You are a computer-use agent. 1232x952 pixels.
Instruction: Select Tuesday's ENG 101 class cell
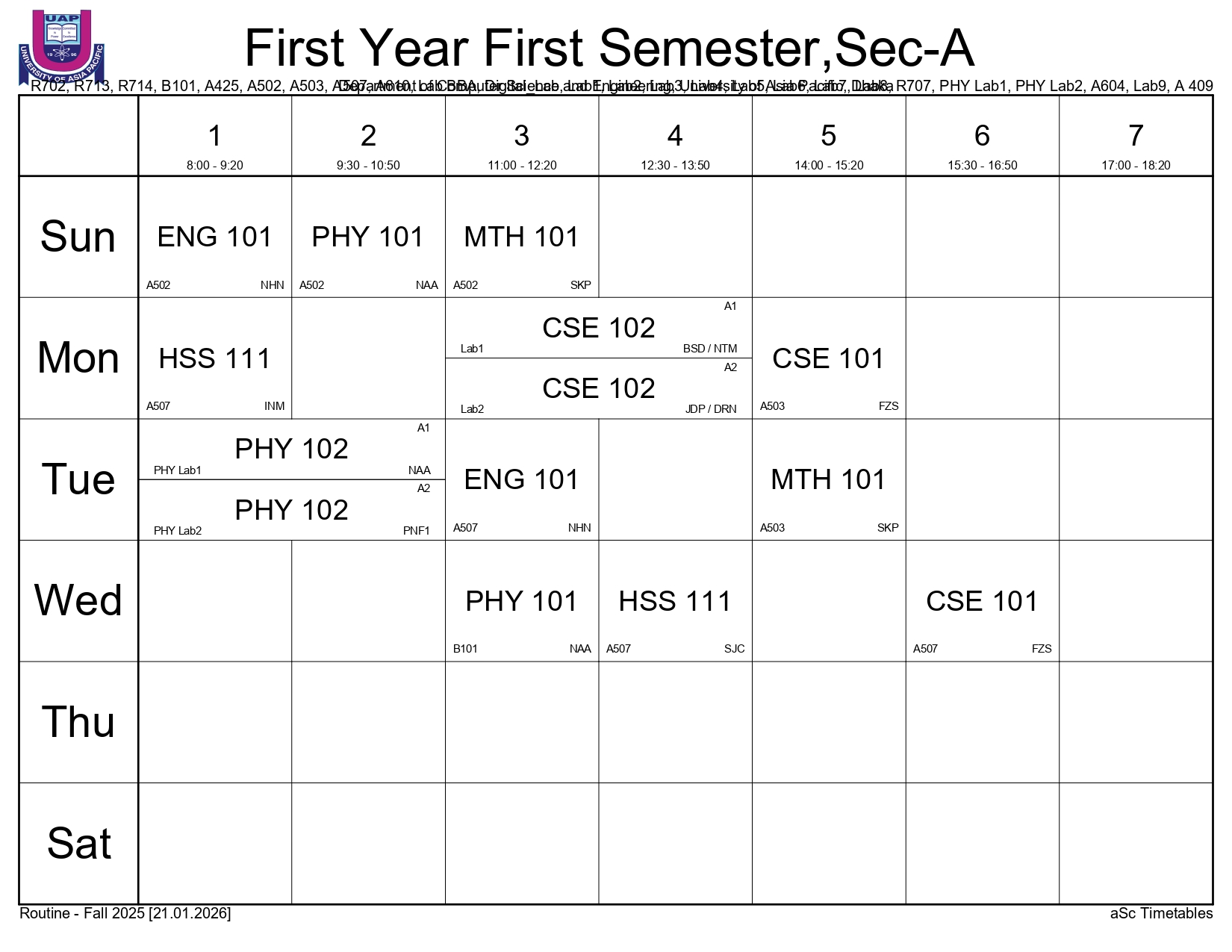point(521,480)
